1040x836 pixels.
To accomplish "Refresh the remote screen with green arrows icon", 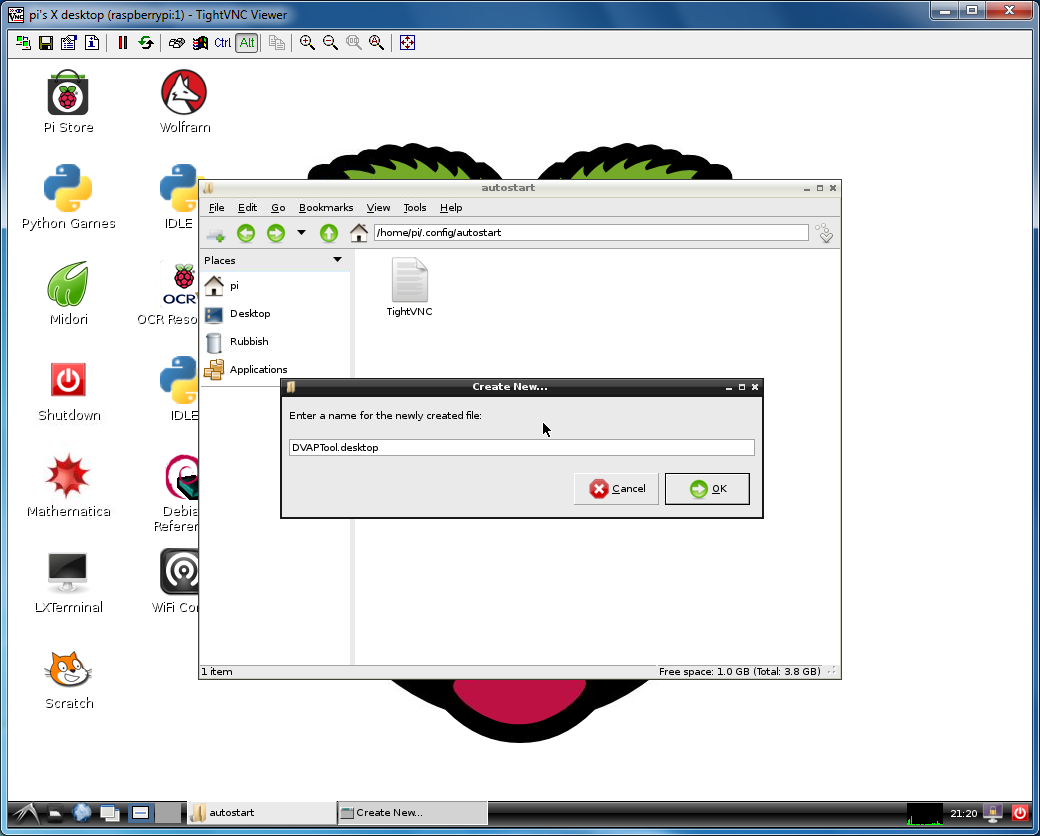I will click(x=146, y=43).
